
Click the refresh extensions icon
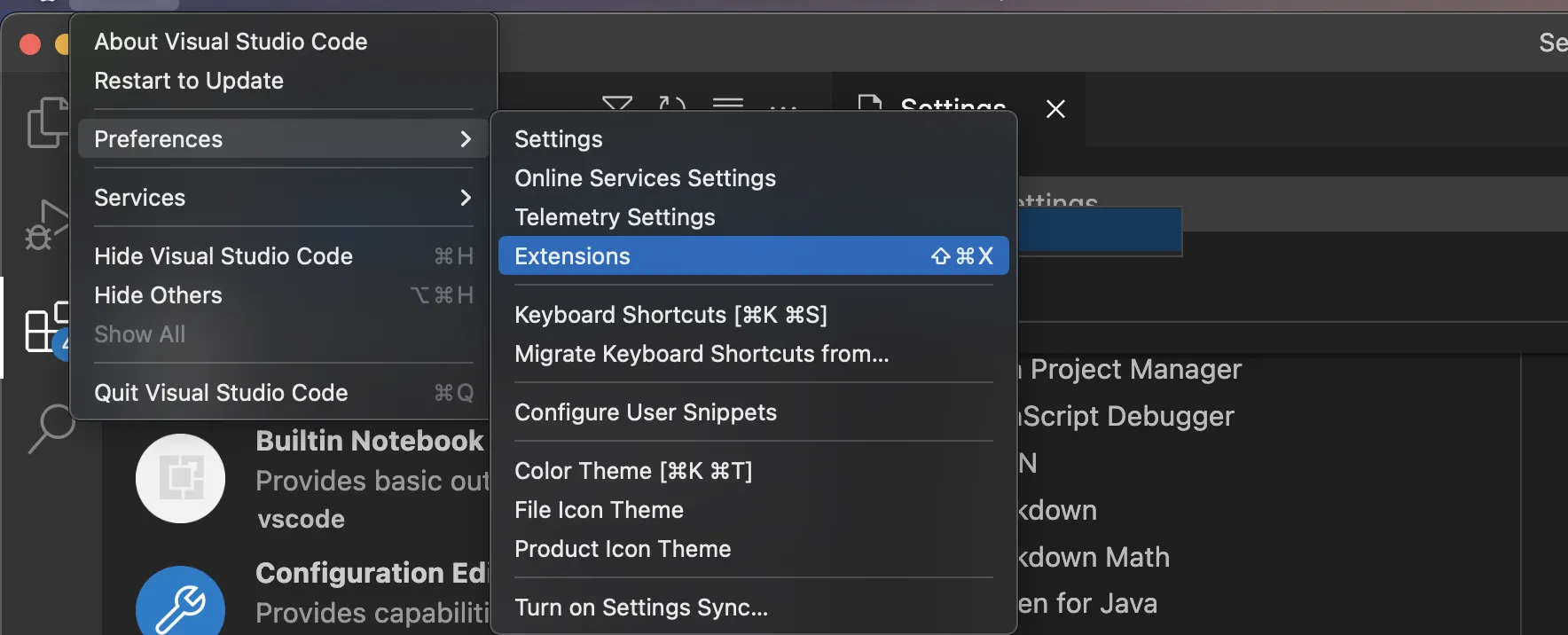tap(672, 105)
